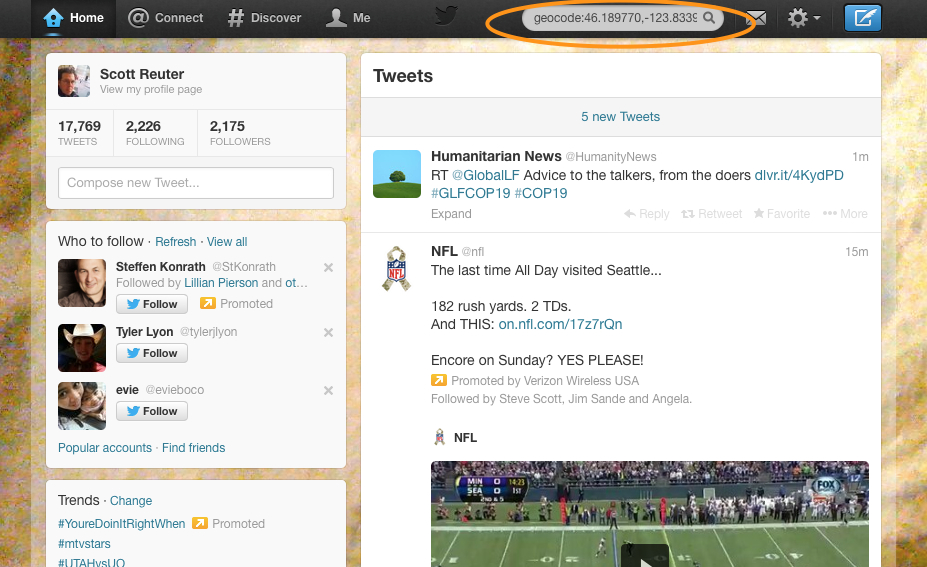The image size is (927, 567).
Task: Open the 17,769 Tweets count
Action: [x=79, y=133]
